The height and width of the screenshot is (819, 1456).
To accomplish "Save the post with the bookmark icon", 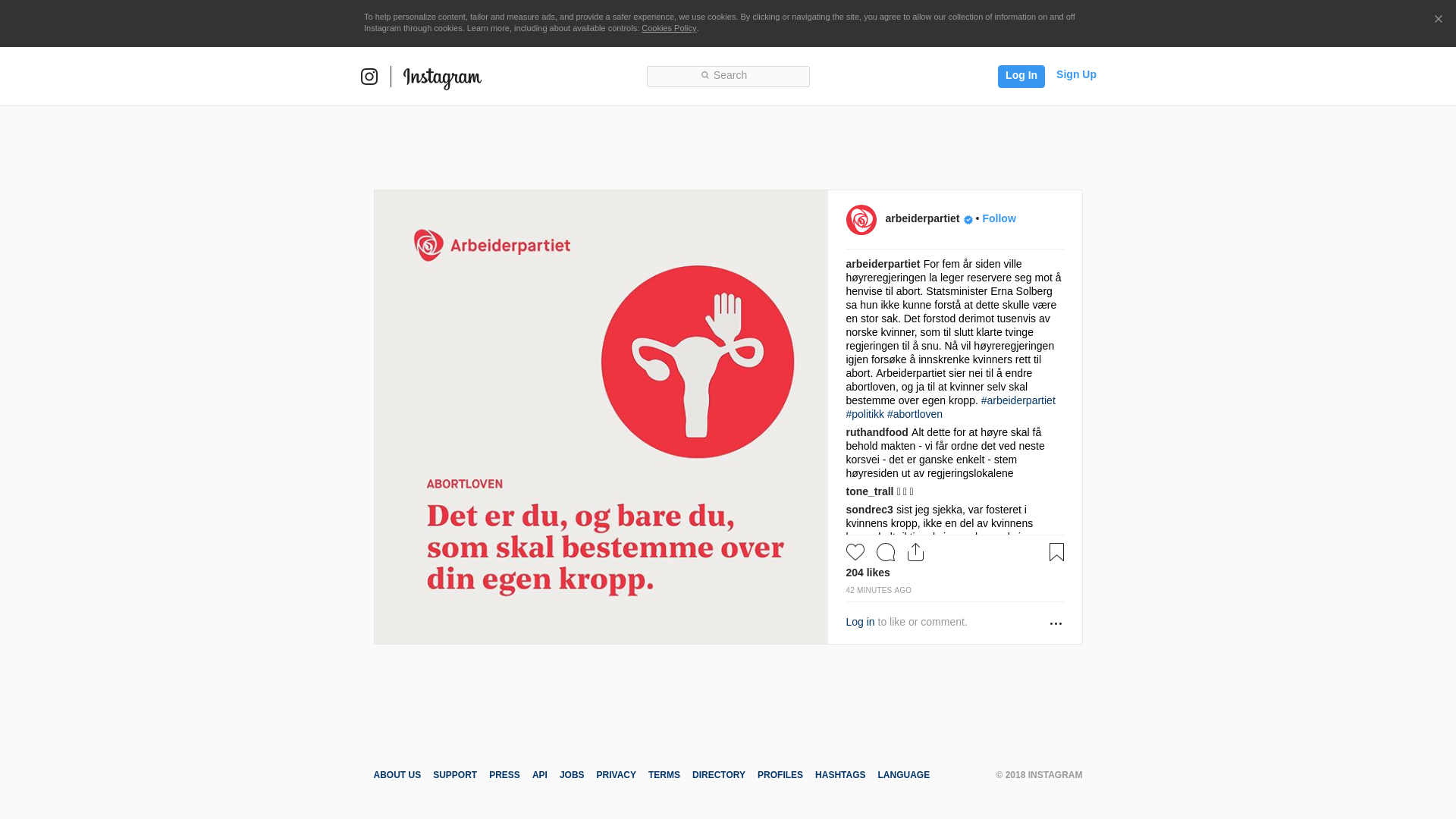I will click(1056, 552).
